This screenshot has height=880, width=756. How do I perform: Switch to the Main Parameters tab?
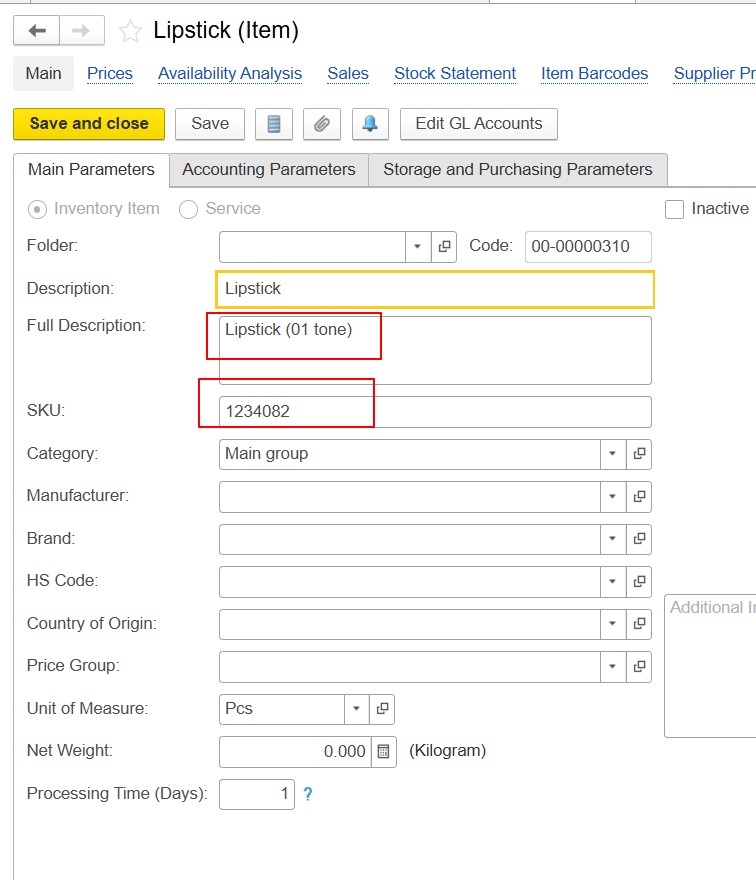tap(91, 169)
